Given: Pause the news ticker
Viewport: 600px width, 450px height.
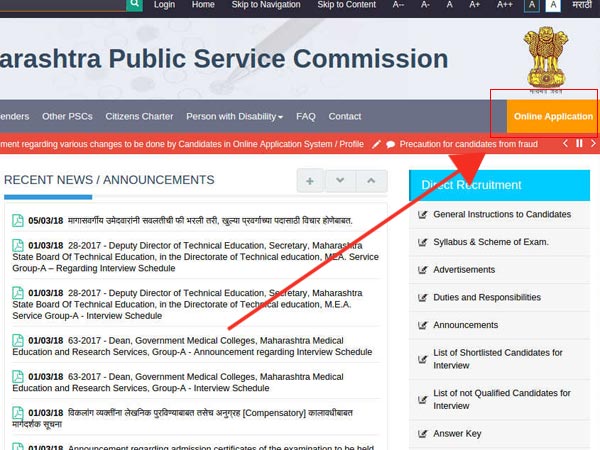Looking at the screenshot, I should coord(579,143).
